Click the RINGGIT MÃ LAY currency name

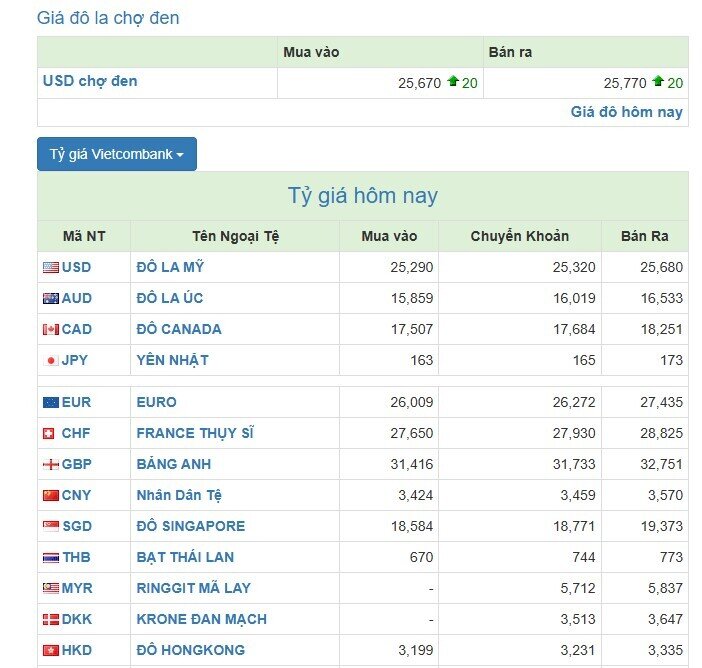194,588
